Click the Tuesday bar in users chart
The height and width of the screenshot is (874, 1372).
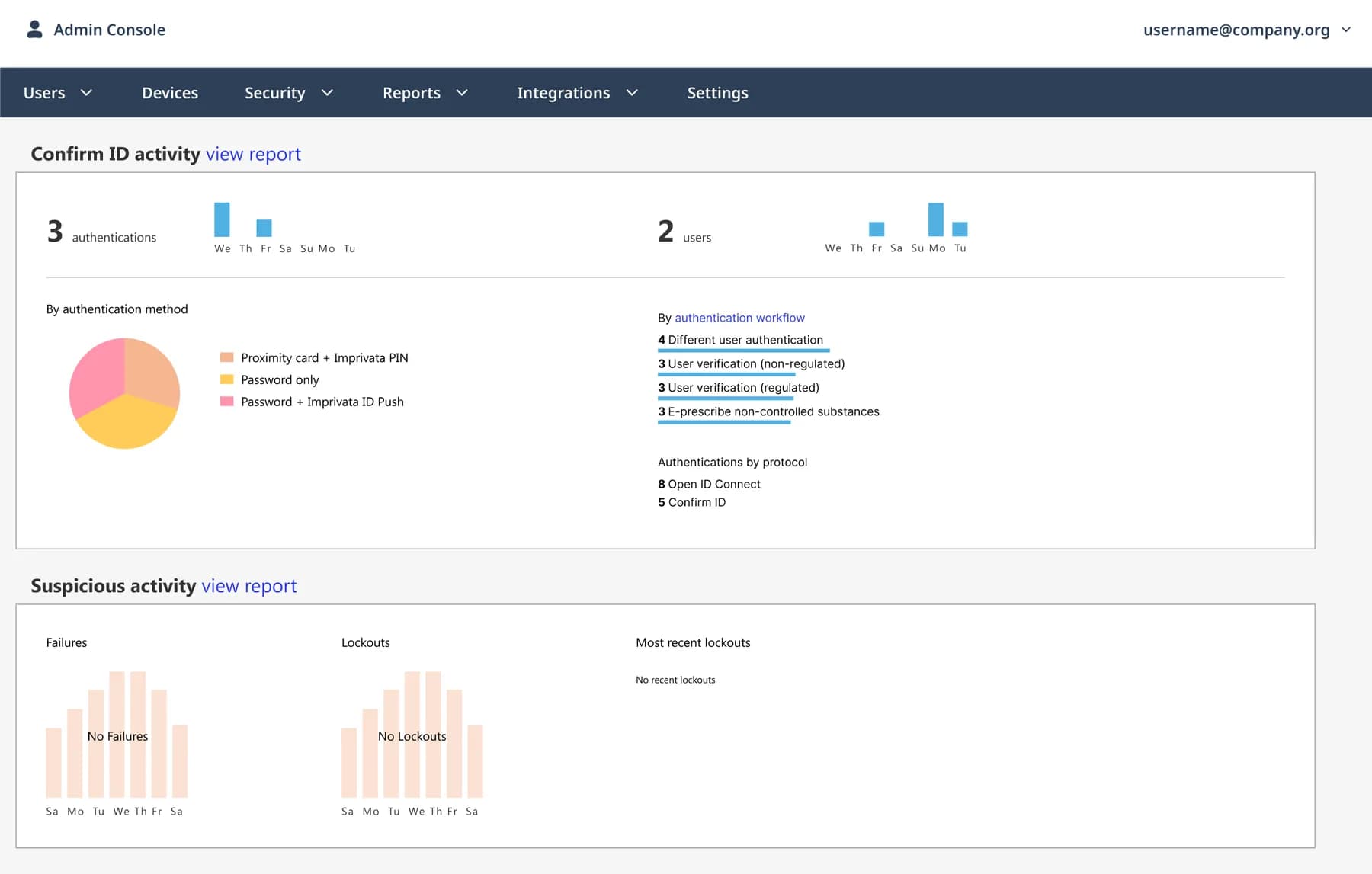960,229
